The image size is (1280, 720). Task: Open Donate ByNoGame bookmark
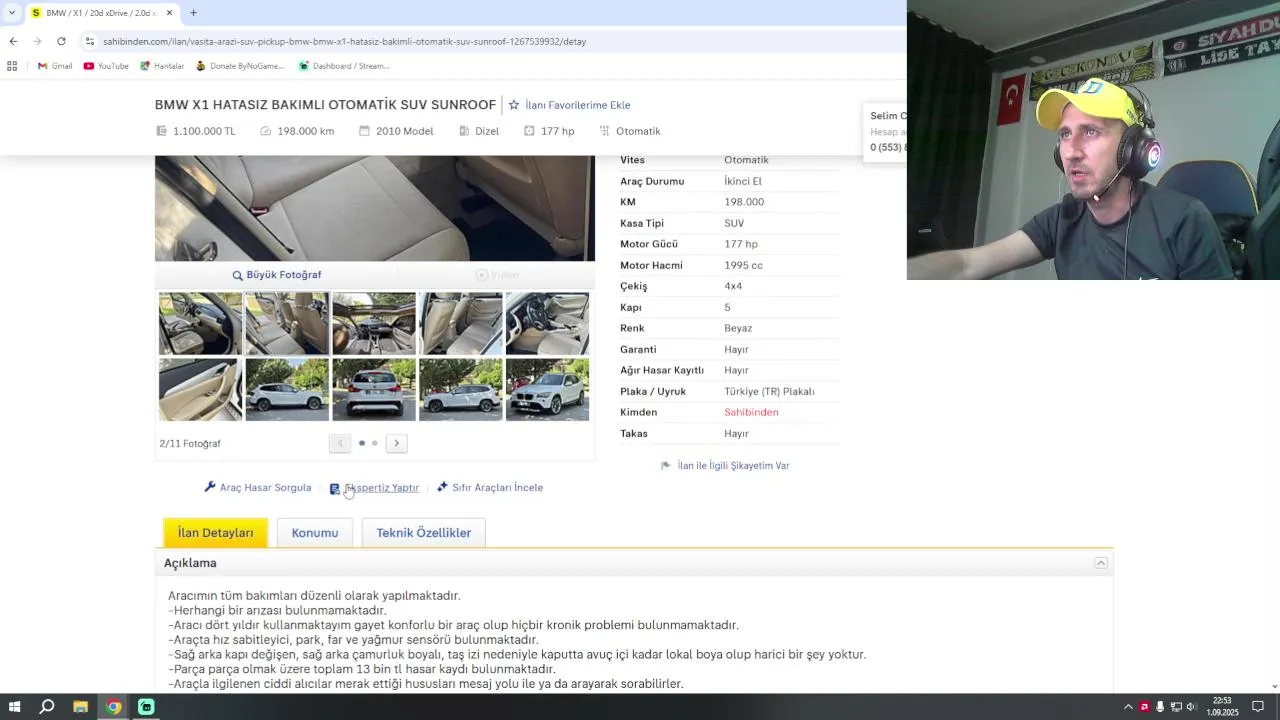coord(240,66)
